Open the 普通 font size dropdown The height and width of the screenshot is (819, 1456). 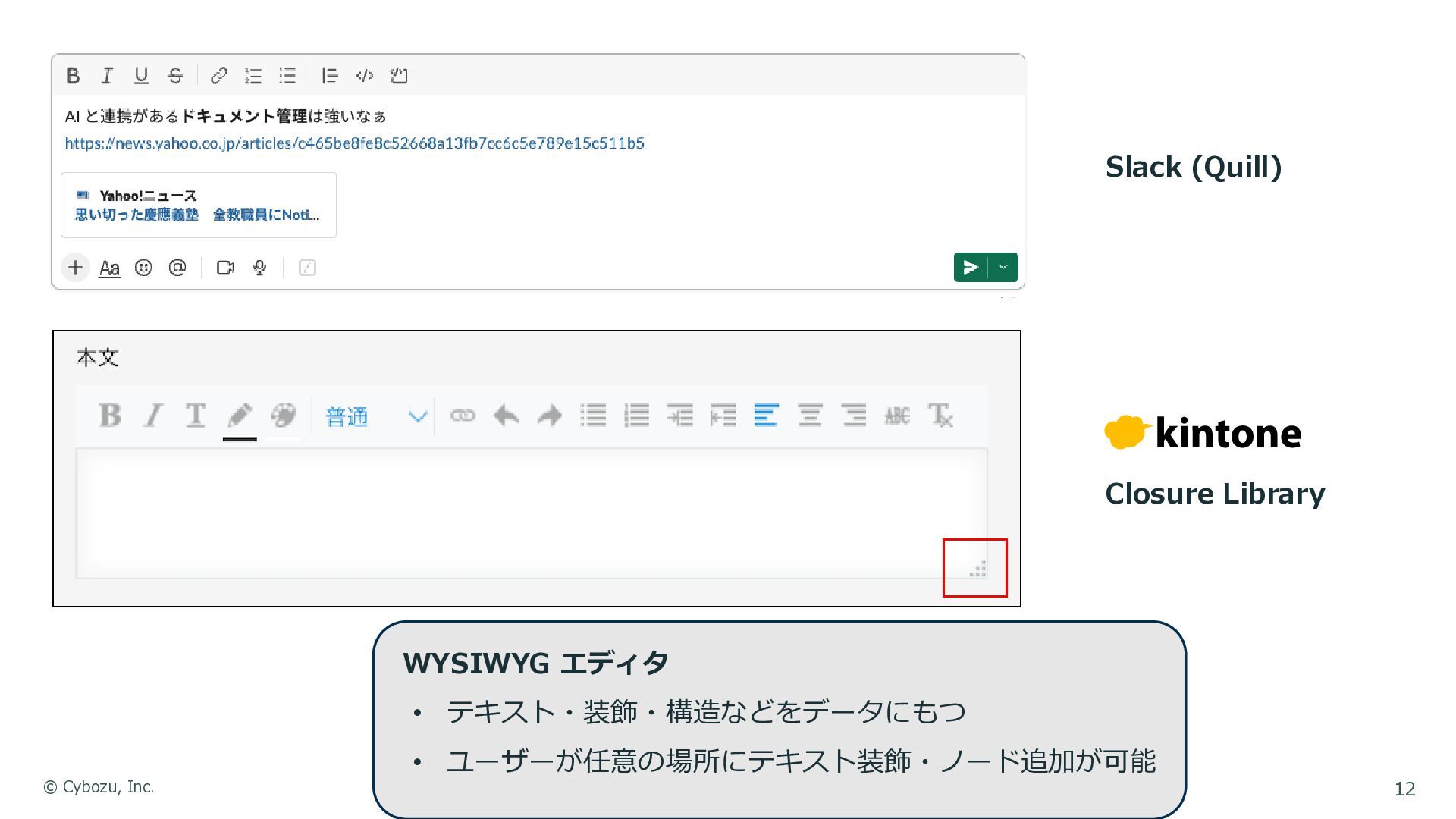tap(376, 416)
